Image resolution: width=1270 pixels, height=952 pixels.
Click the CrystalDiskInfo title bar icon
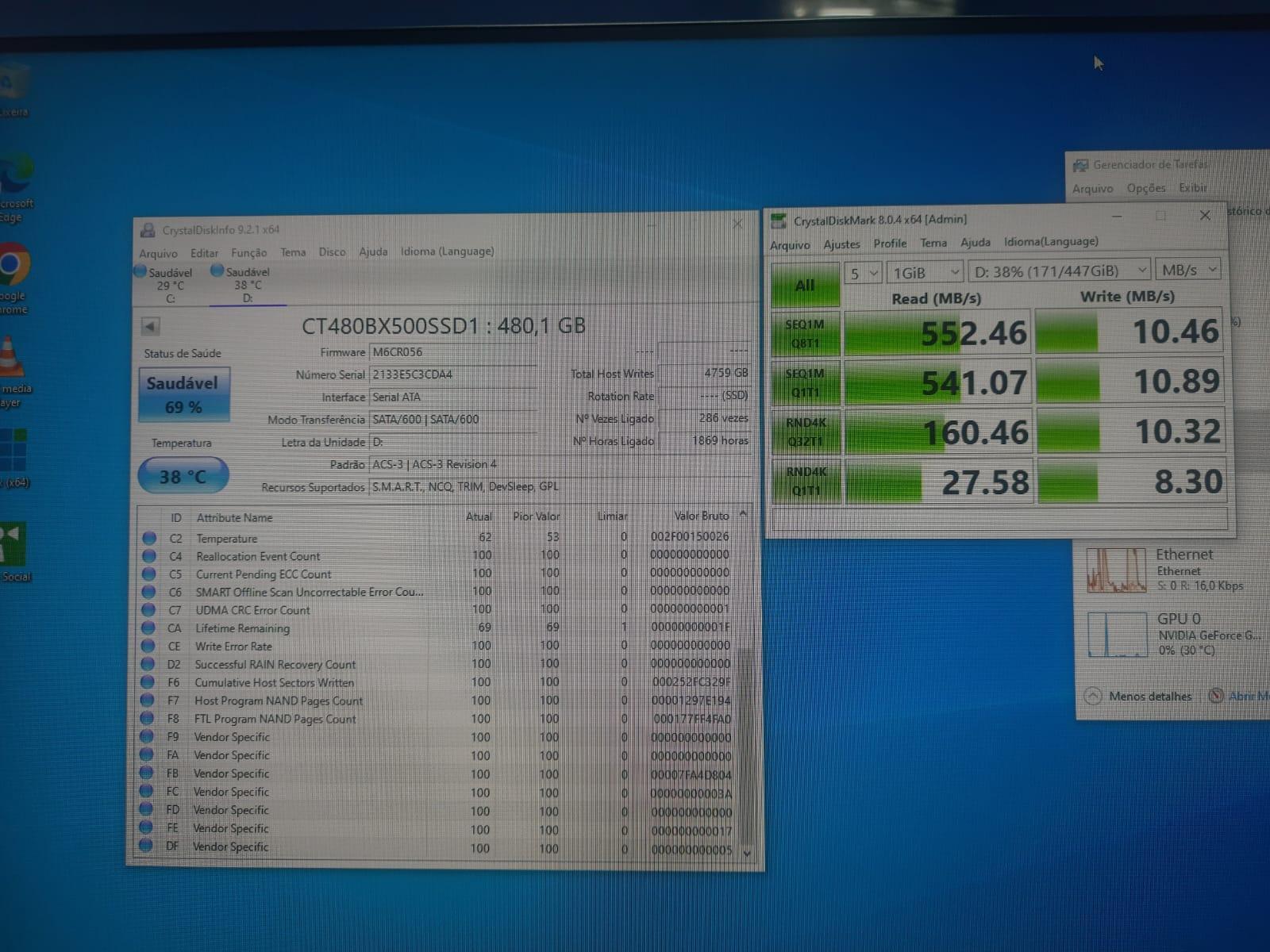148,231
